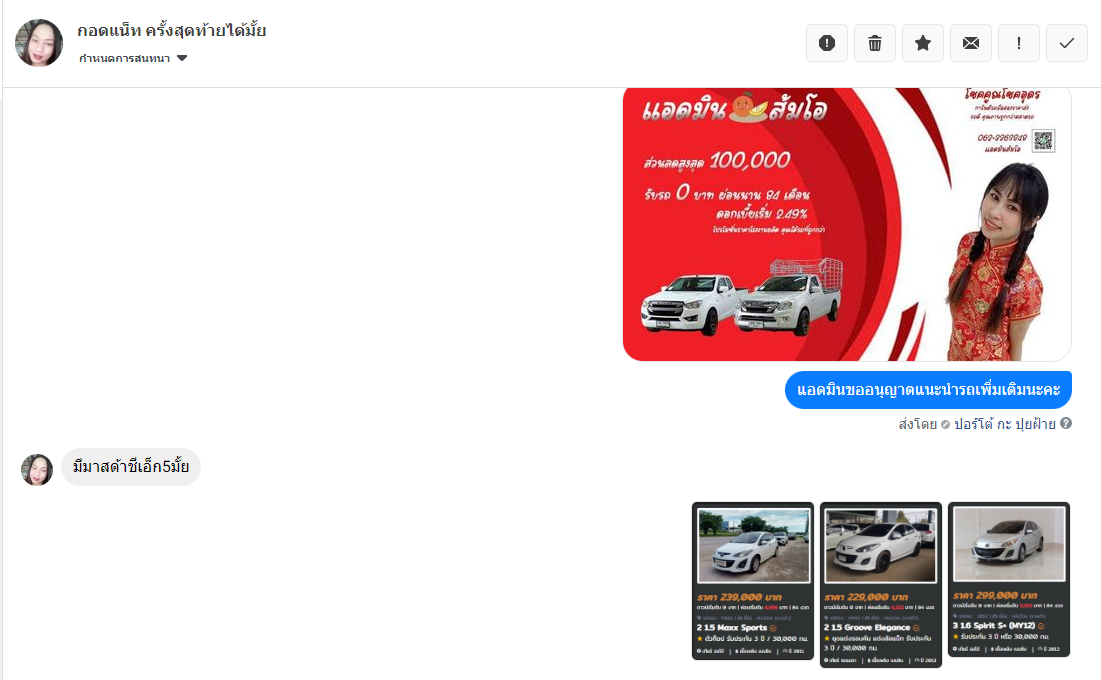
Task: Mark conversation as done with checkmark icon
Action: click(1067, 43)
